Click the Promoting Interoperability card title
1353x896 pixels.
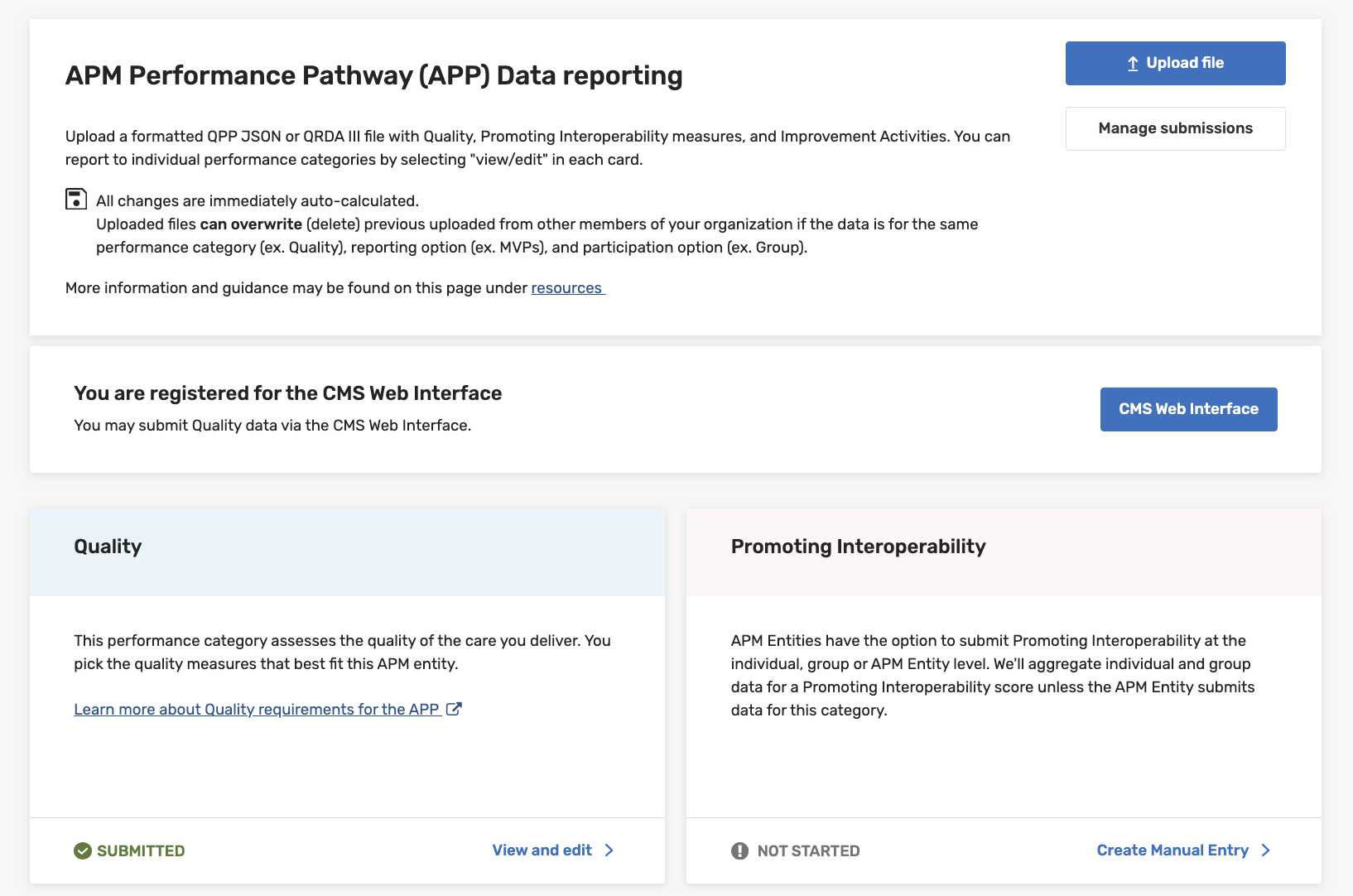[858, 547]
